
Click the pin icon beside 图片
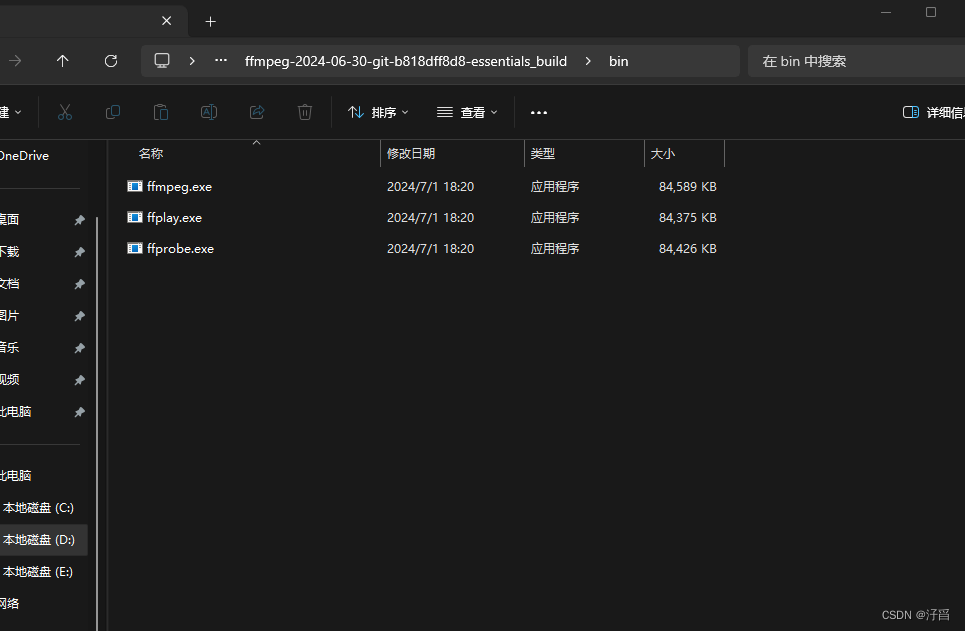(79, 316)
